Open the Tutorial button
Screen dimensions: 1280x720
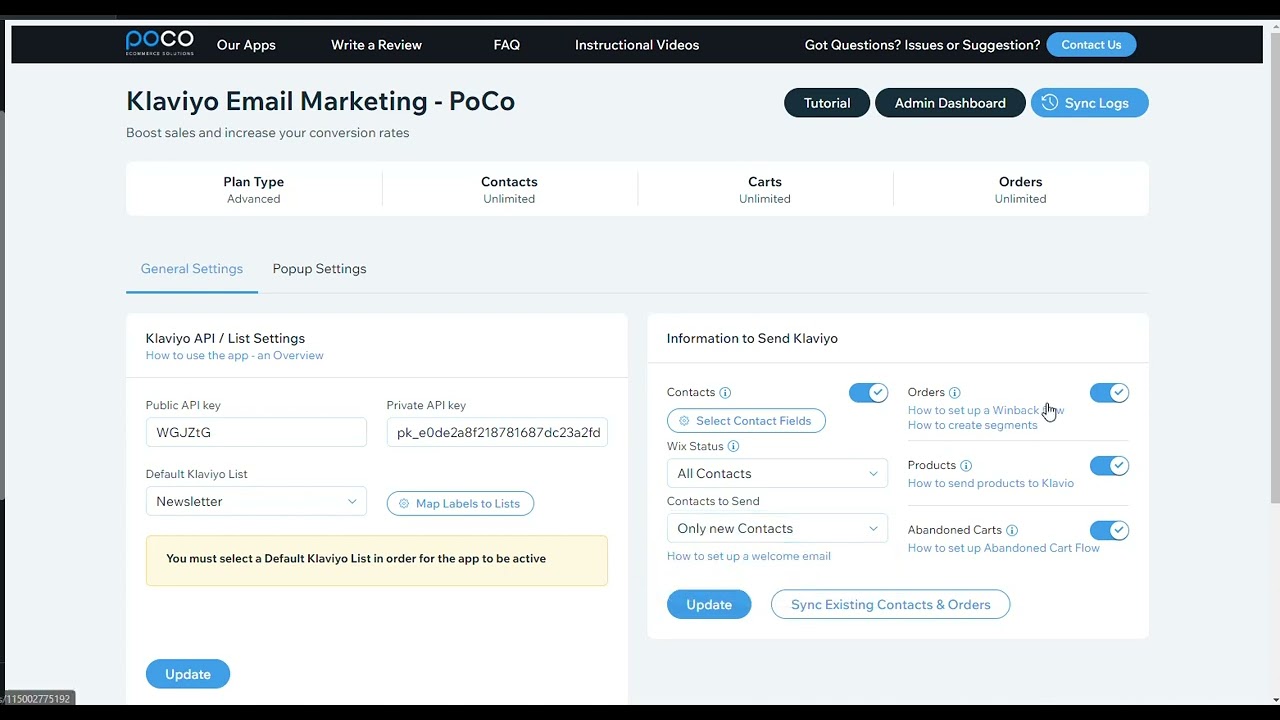[x=827, y=103]
